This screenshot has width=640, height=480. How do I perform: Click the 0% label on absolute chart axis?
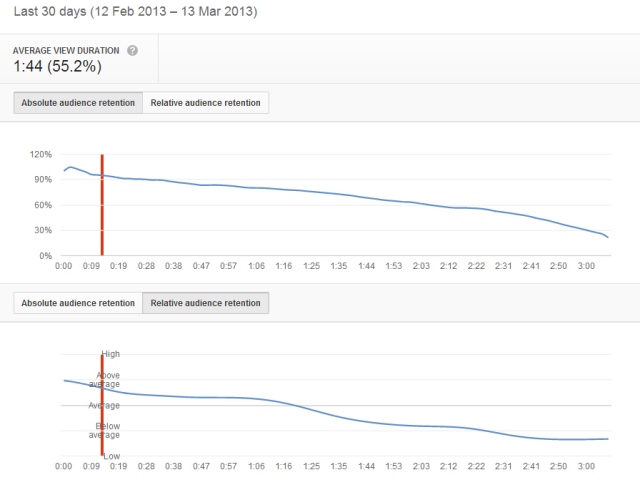[x=46, y=256]
